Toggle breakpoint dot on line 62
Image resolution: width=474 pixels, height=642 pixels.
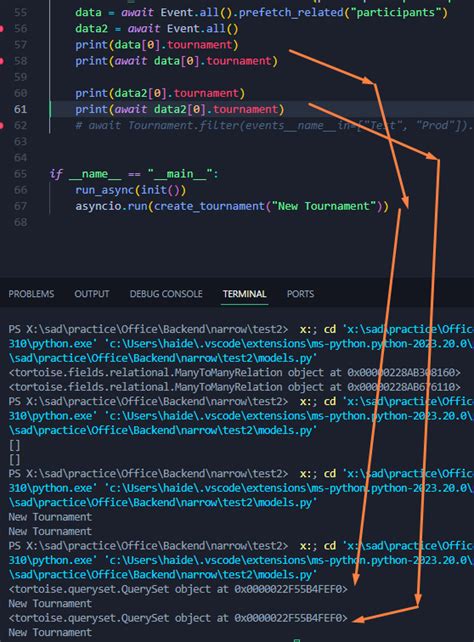(x=2, y=125)
